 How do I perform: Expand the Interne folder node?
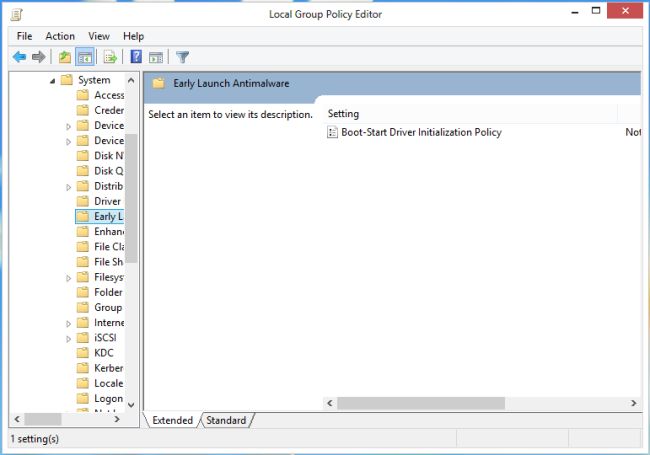(x=68, y=324)
